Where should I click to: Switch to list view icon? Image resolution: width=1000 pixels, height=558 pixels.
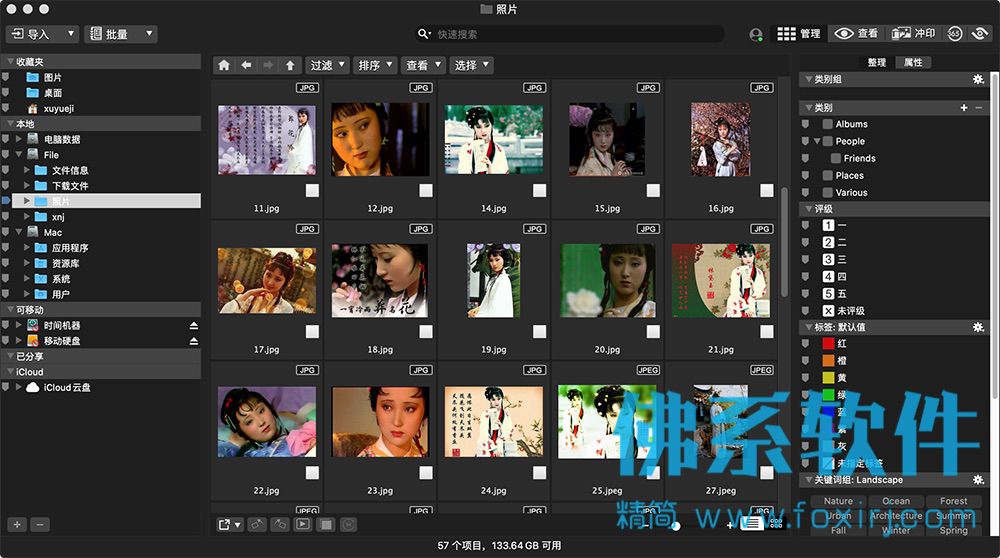pos(753,524)
